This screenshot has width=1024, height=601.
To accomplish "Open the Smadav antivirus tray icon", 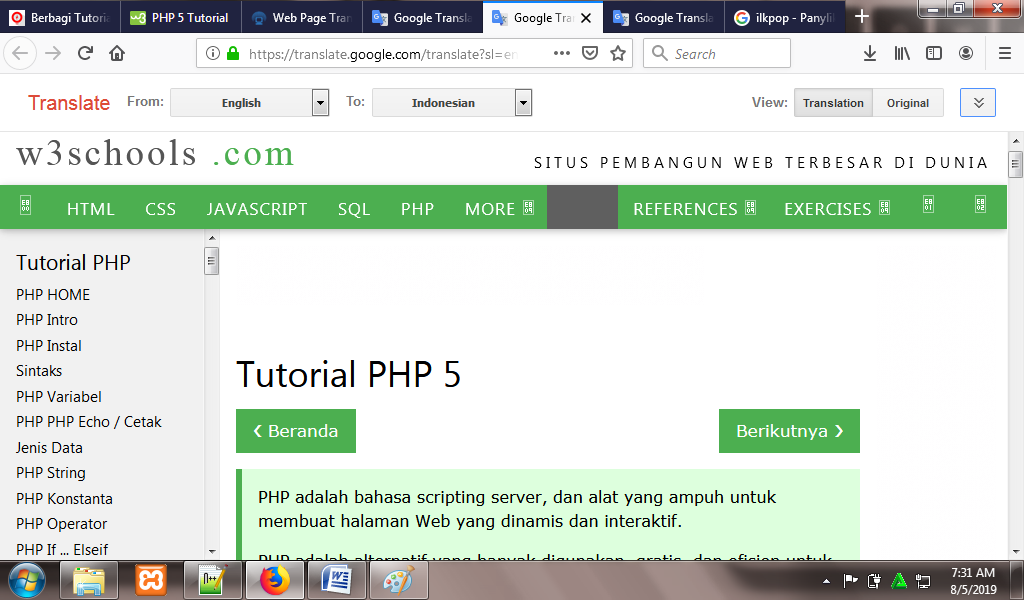I will [897, 580].
